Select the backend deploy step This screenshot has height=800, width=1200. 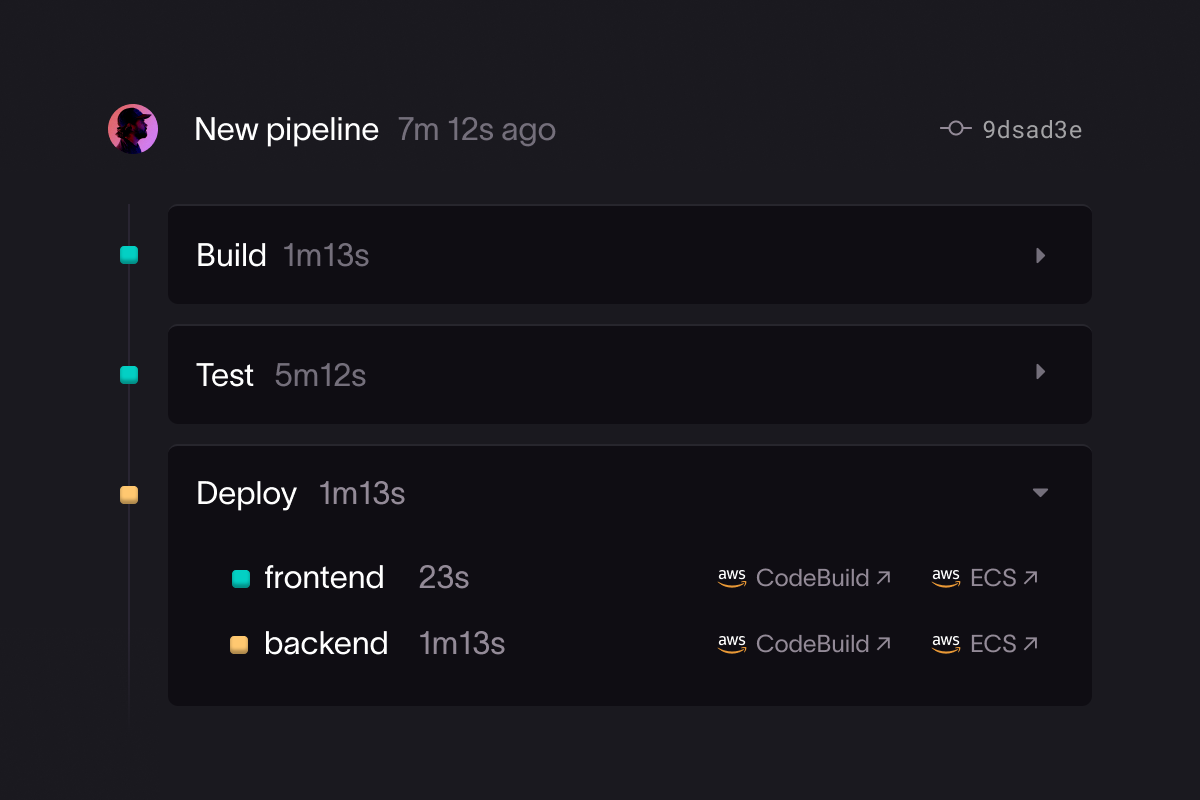click(x=326, y=644)
